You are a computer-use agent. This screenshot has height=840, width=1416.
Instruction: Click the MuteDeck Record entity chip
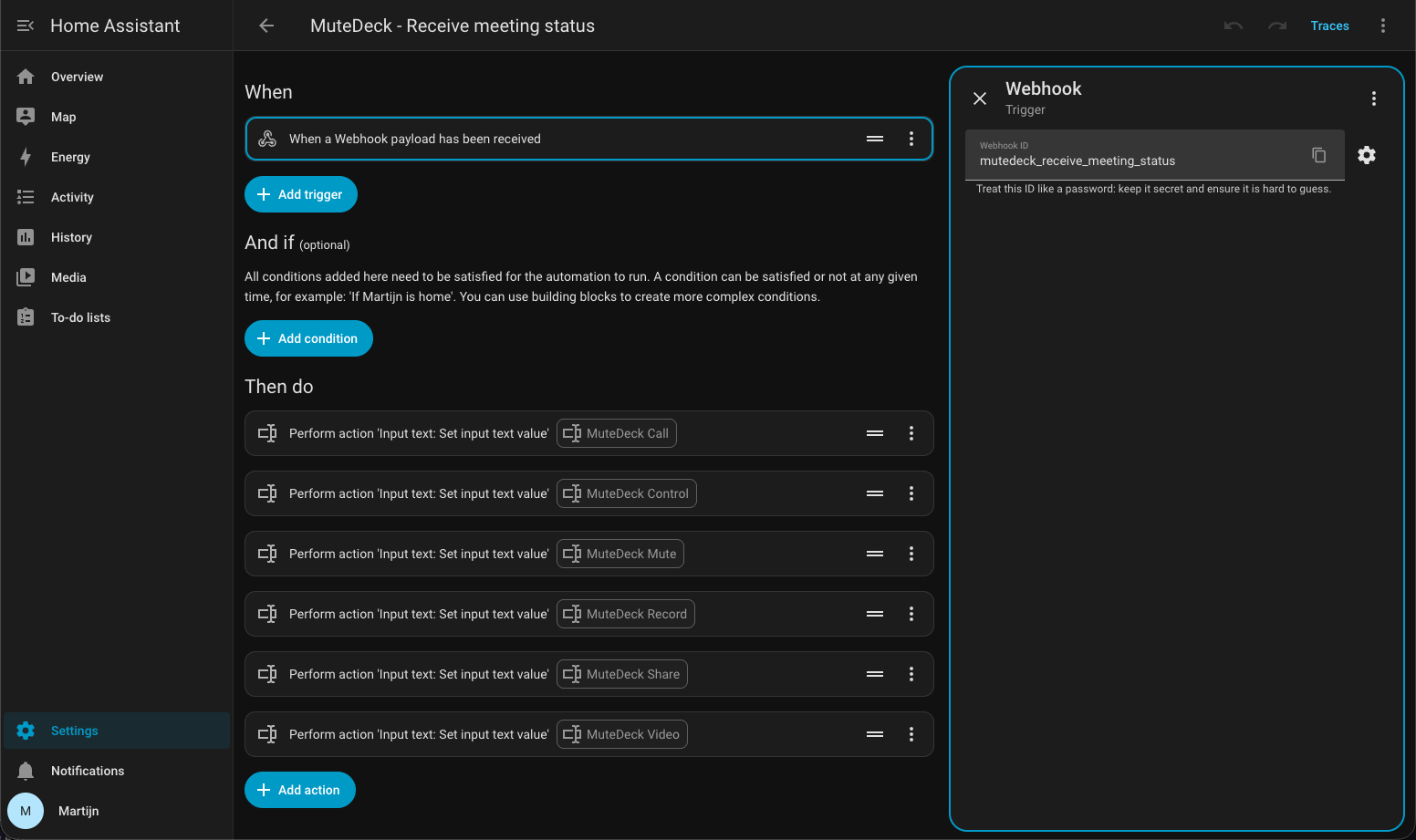point(626,614)
